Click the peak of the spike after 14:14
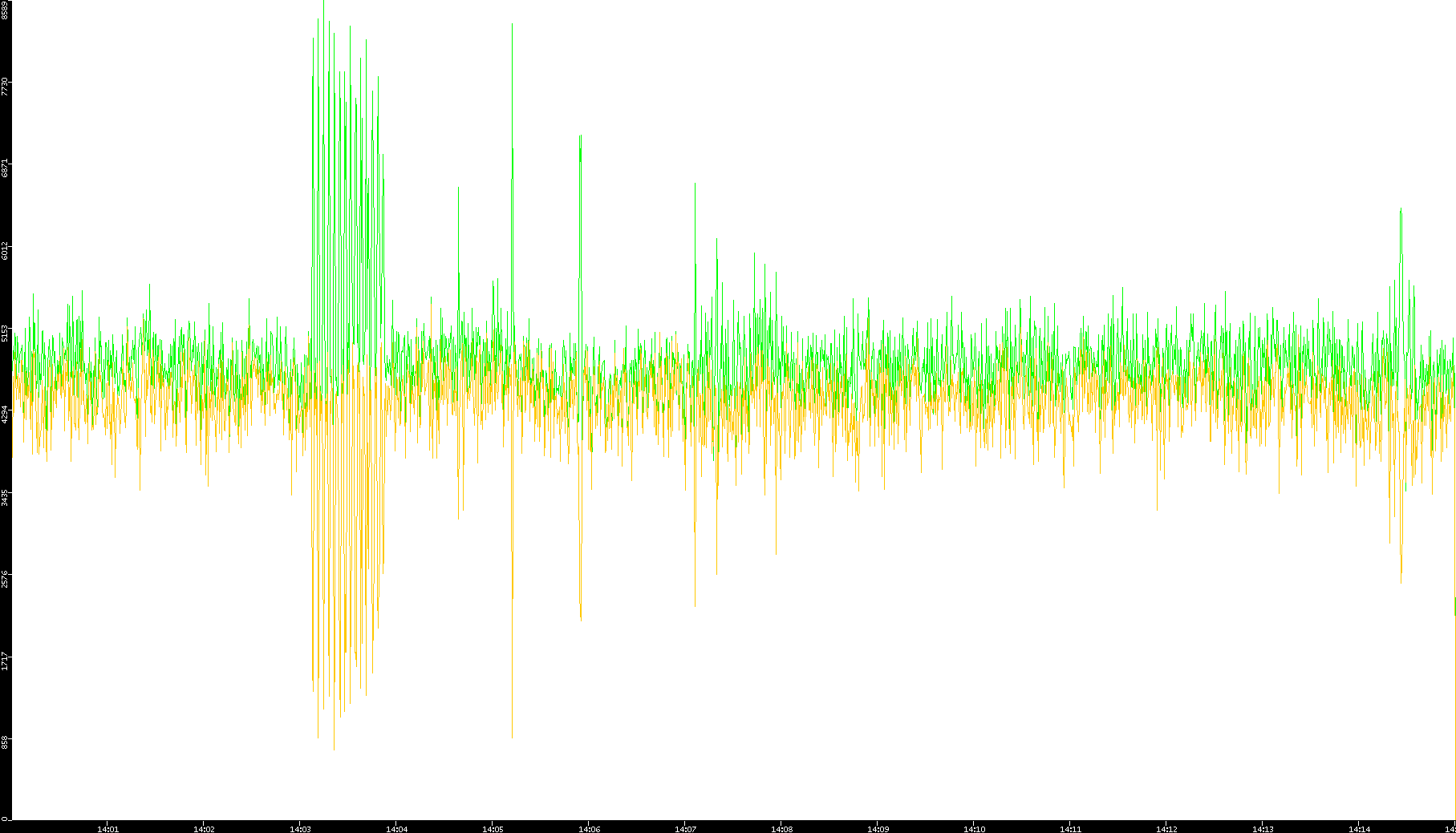 point(1401,209)
